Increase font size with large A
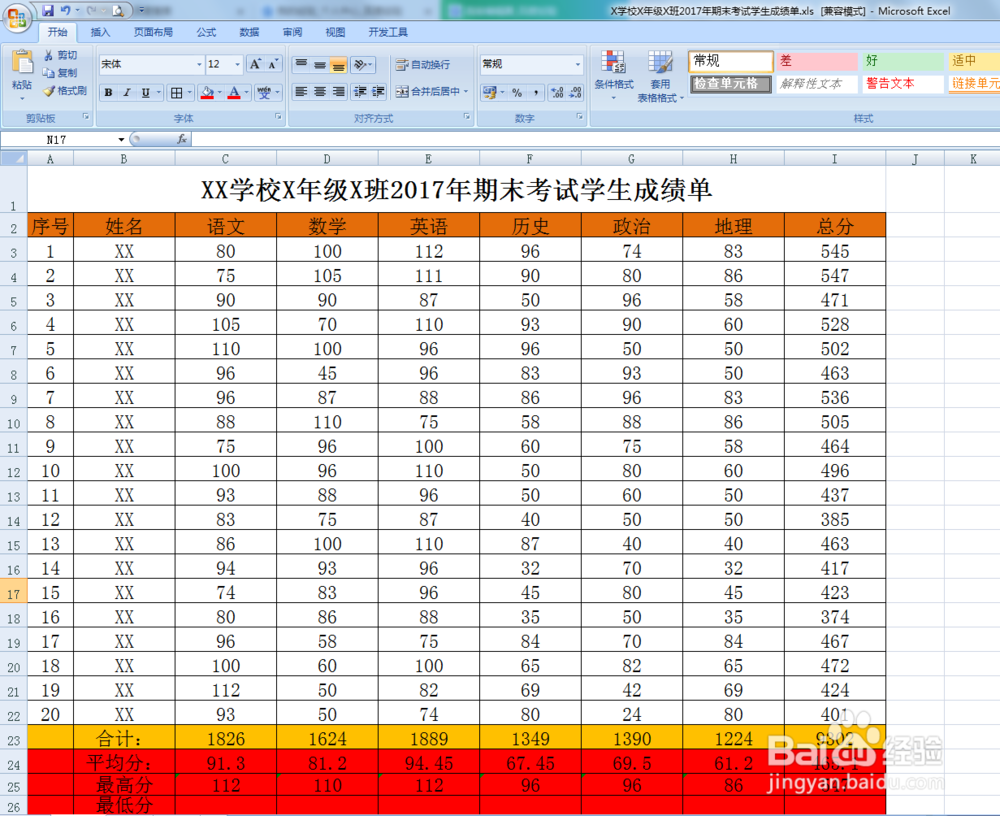The width and height of the screenshot is (1000, 816). [x=255, y=64]
